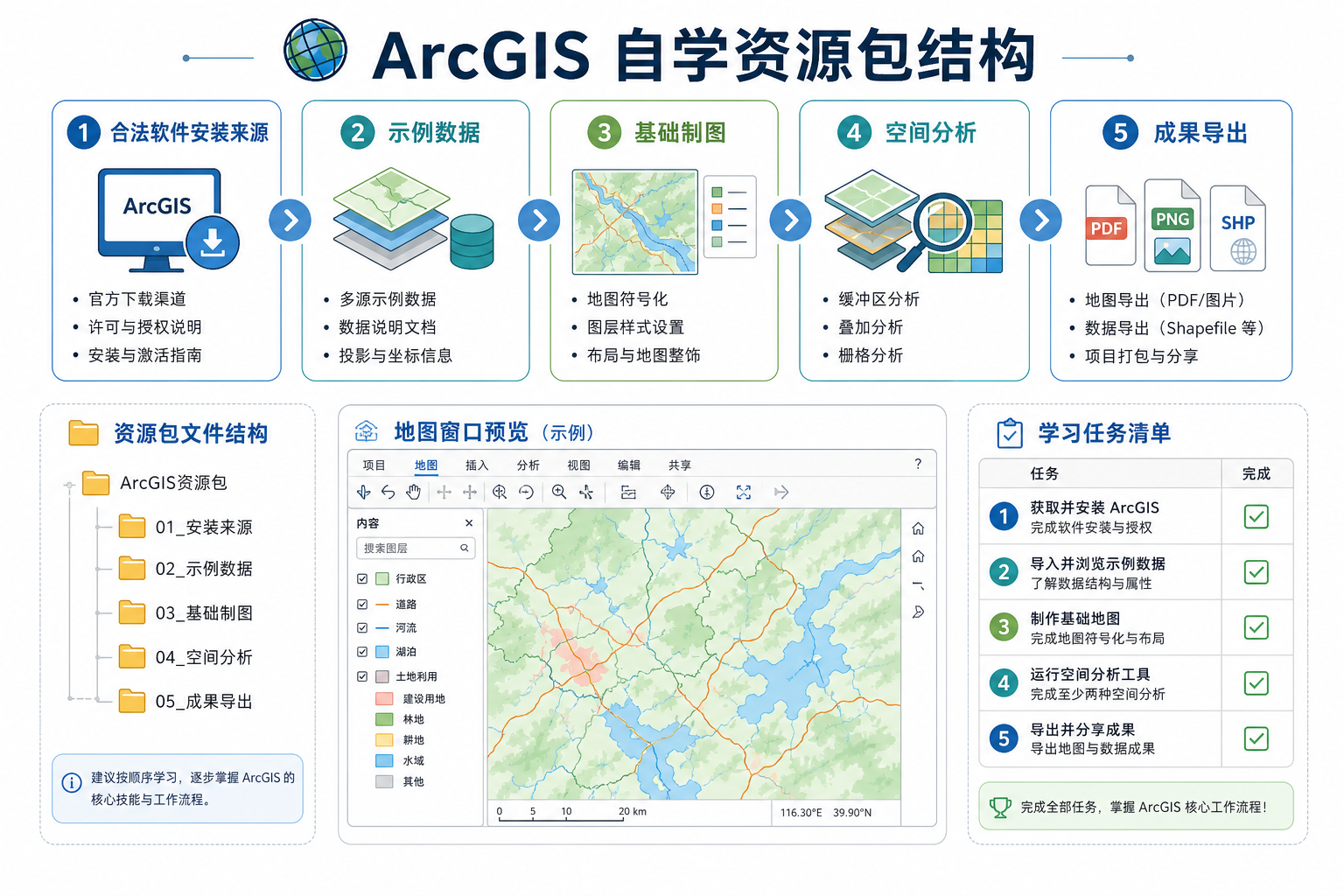Open the 视图 ribbon tab
Viewport: 1344px width, 896px height.
578,465
